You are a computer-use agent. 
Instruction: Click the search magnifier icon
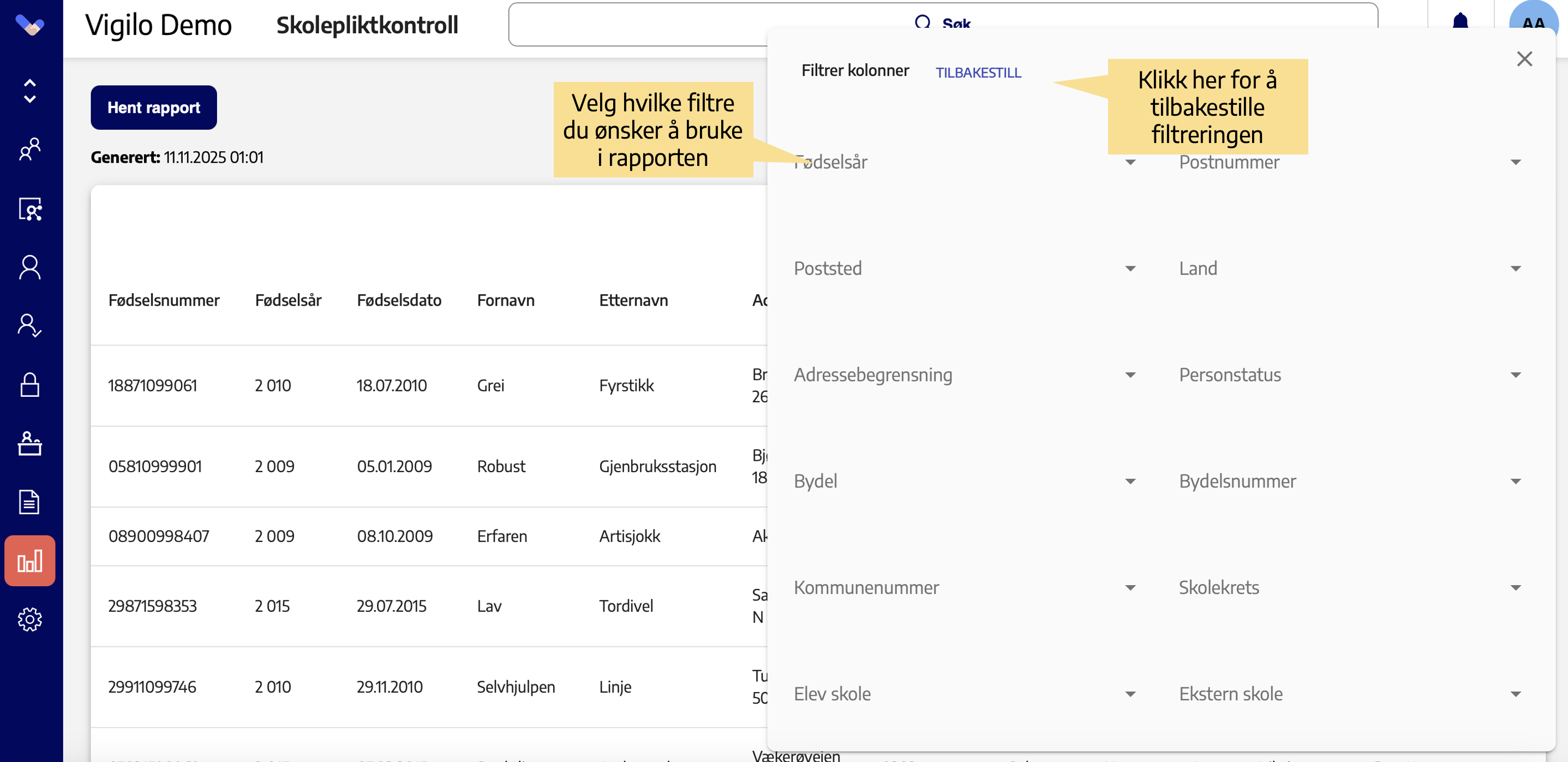point(922,23)
